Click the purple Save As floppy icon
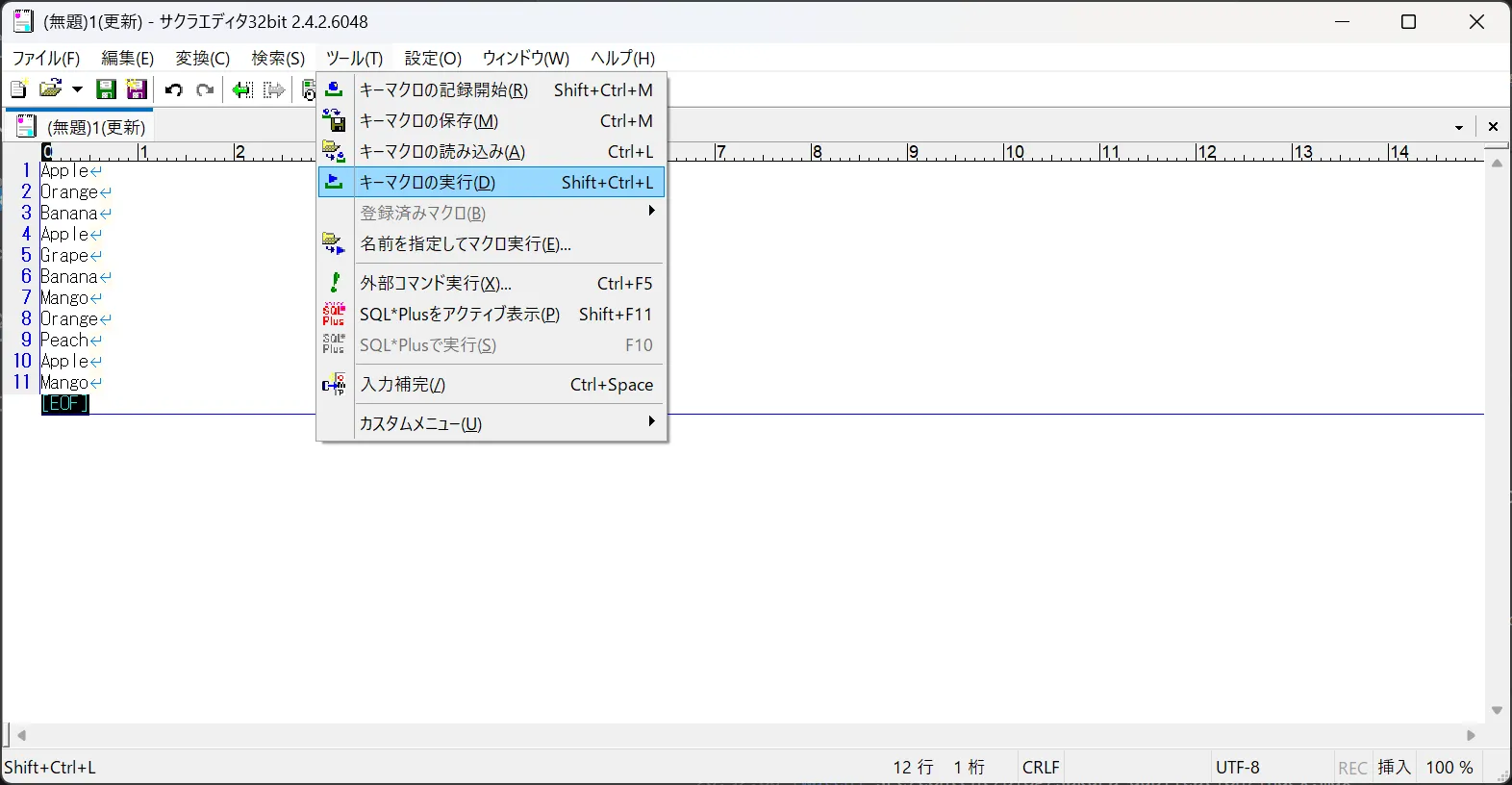 [137, 89]
